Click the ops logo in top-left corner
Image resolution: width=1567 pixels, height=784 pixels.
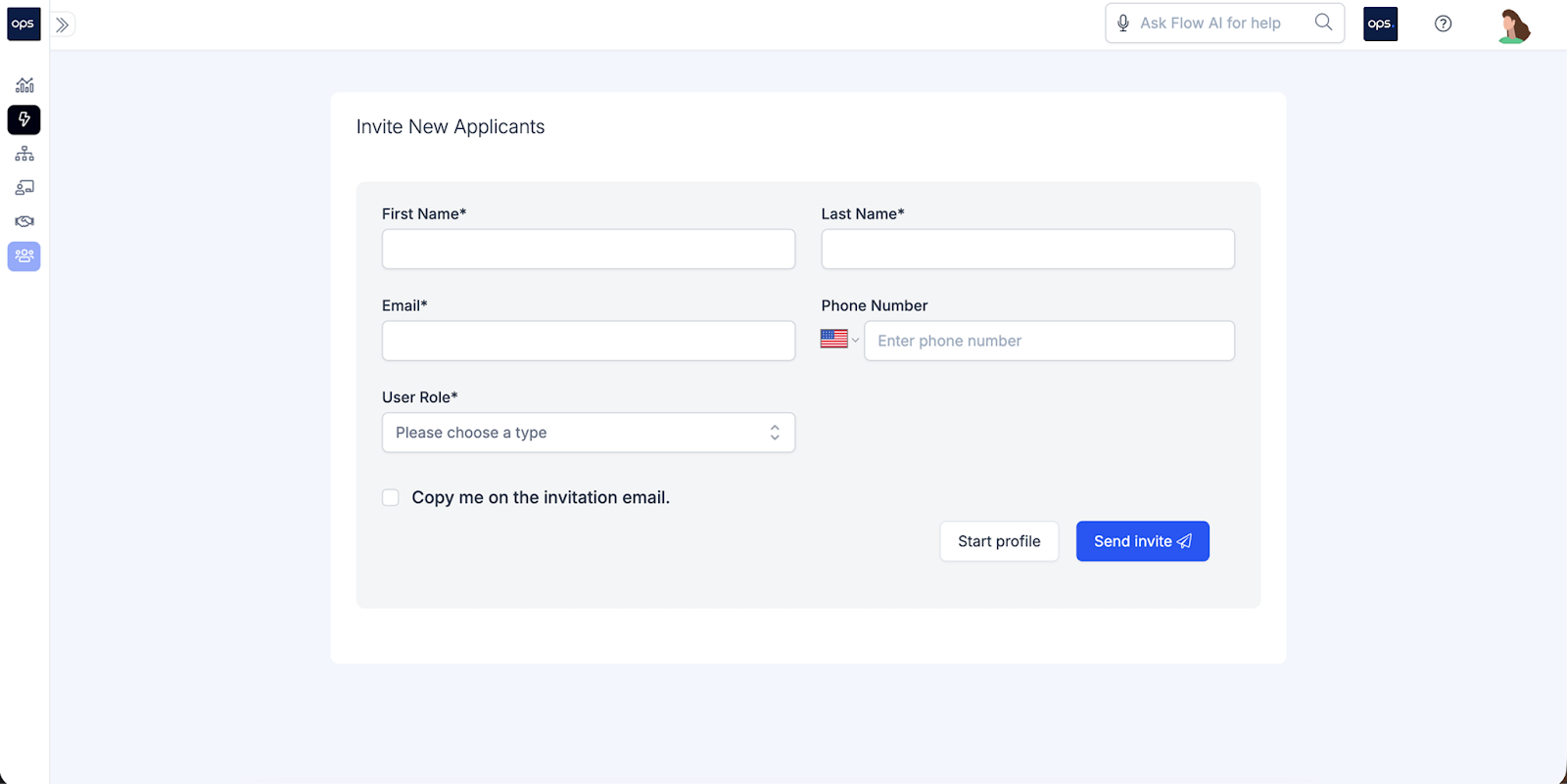24,23
